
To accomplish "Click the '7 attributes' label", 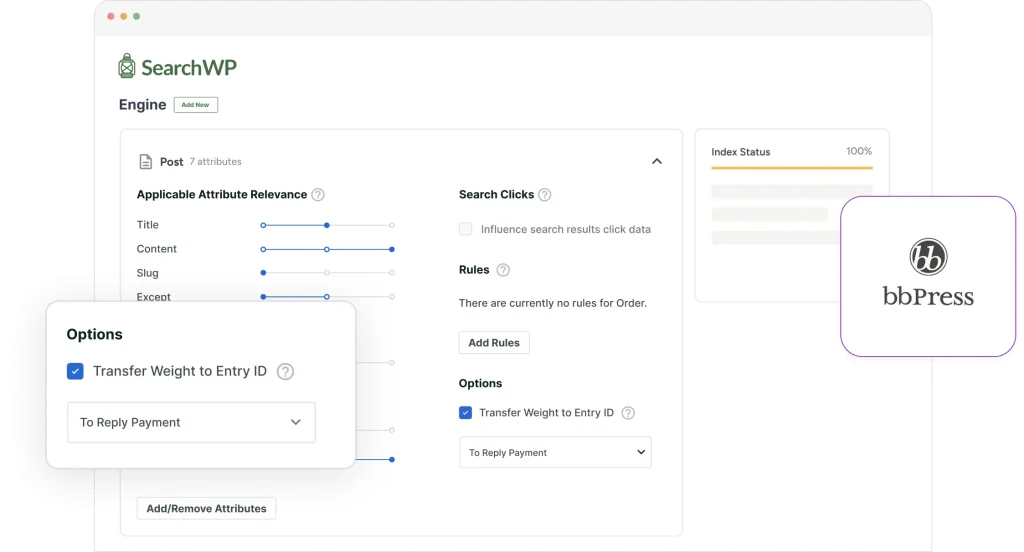I will tap(216, 161).
